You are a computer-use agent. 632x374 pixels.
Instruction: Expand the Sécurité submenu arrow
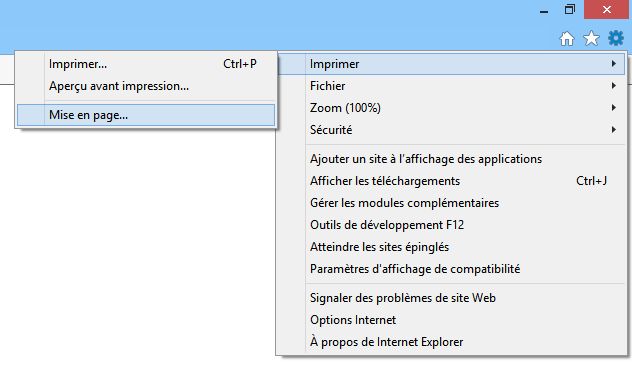point(613,129)
